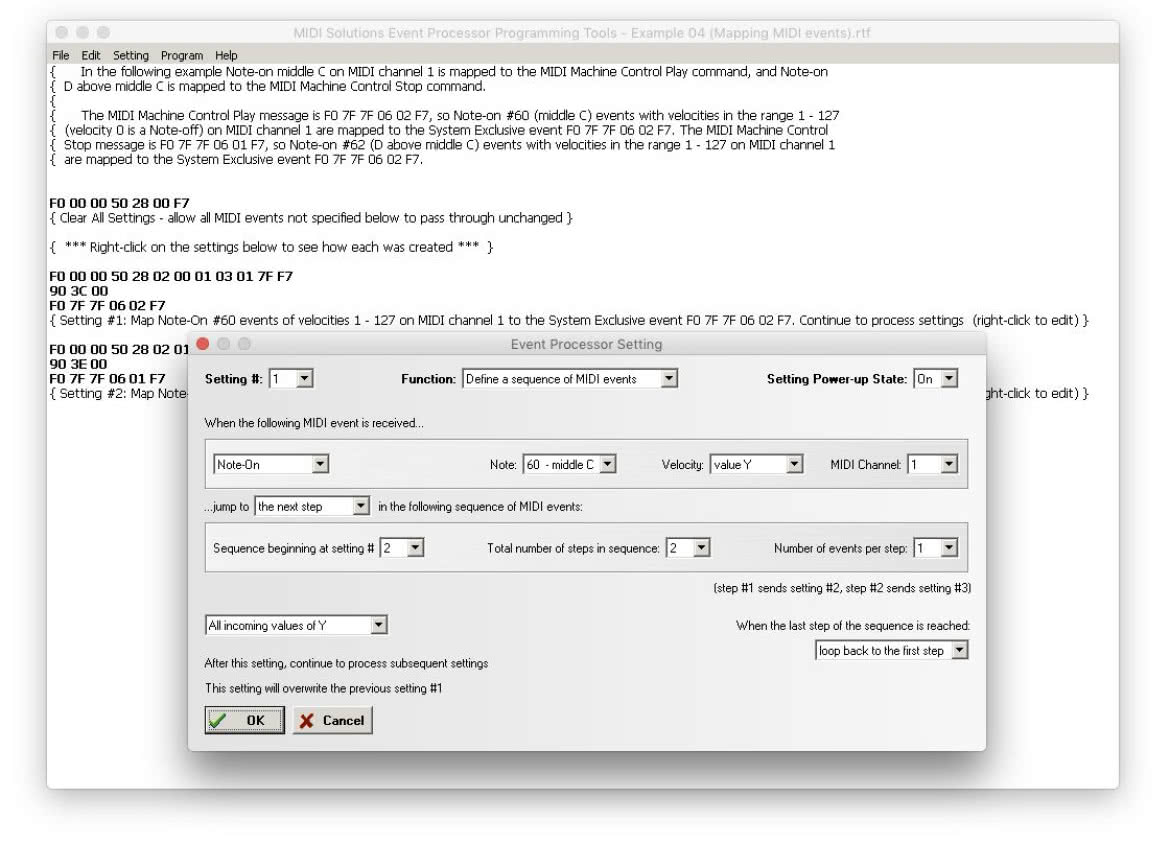The height and width of the screenshot is (843, 1170).
Task: Open the File menu
Action: [60, 55]
